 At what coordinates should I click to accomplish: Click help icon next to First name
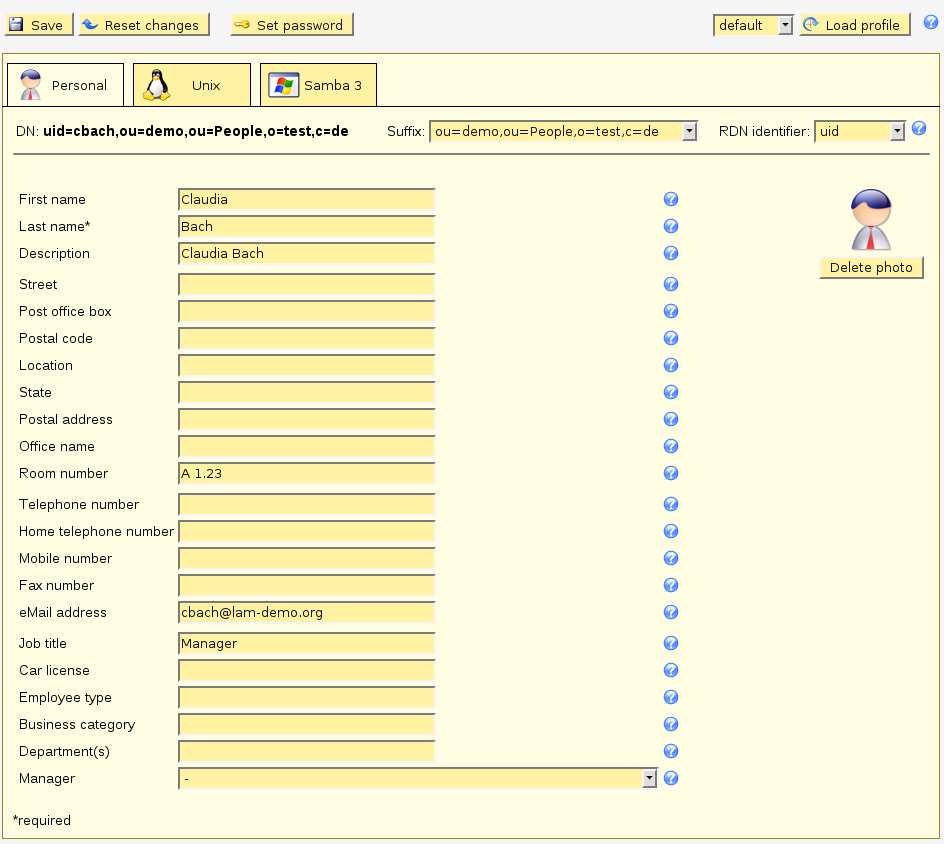(671, 200)
